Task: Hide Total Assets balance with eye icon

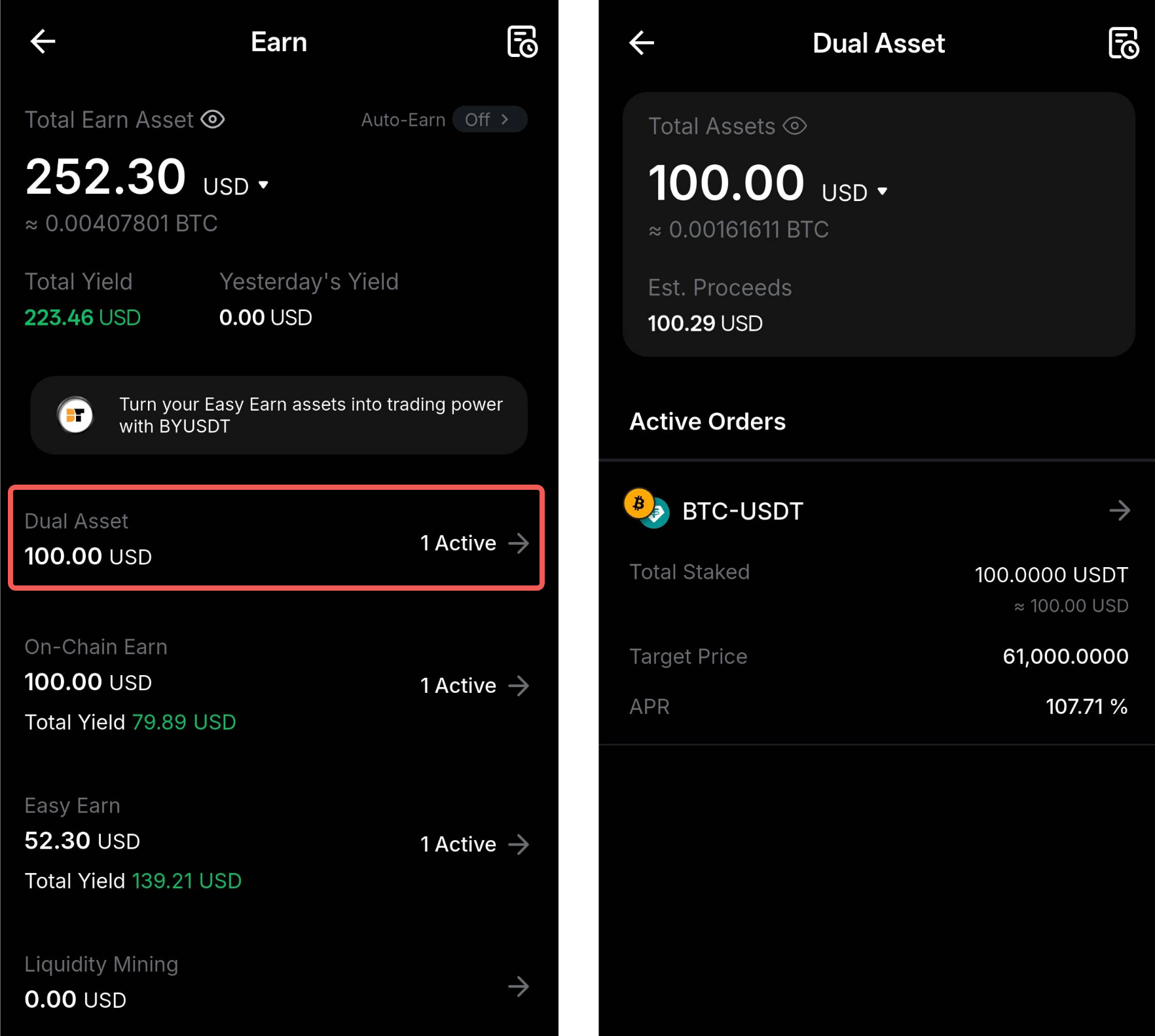Action: coord(795,126)
